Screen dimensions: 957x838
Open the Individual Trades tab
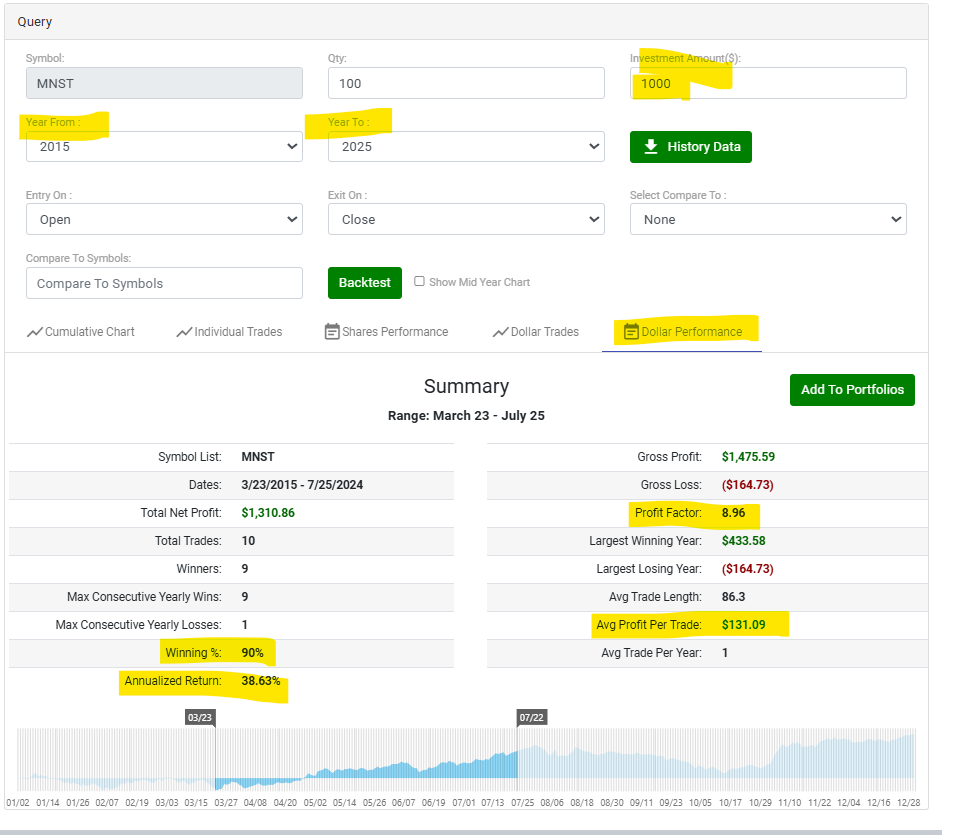pos(229,332)
